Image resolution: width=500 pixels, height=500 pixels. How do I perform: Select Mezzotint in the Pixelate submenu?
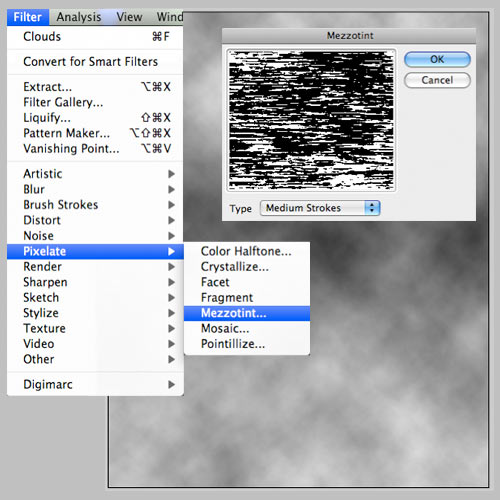tap(247, 313)
